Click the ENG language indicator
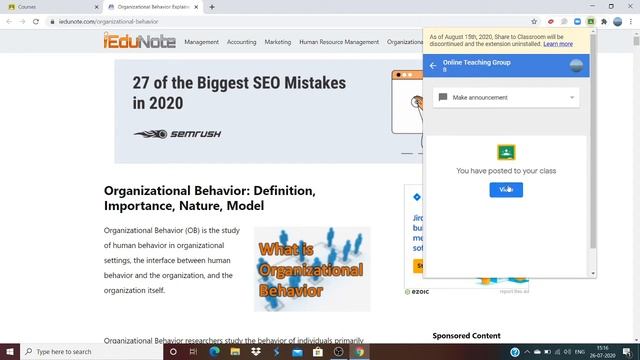This screenshot has width=640, height=360. click(x=580, y=351)
